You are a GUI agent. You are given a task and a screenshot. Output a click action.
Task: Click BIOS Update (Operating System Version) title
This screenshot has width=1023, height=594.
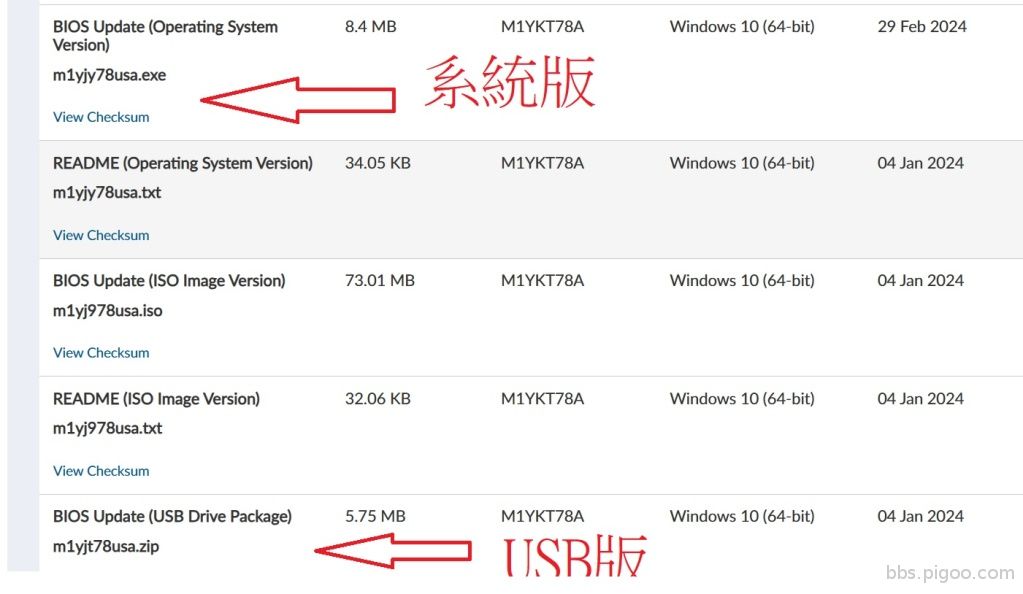tap(165, 36)
